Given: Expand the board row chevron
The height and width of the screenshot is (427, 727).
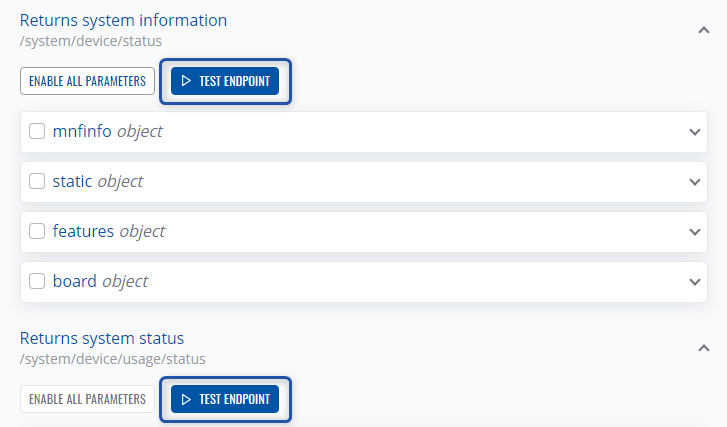Looking at the screenshot, I should click(695, 282).
